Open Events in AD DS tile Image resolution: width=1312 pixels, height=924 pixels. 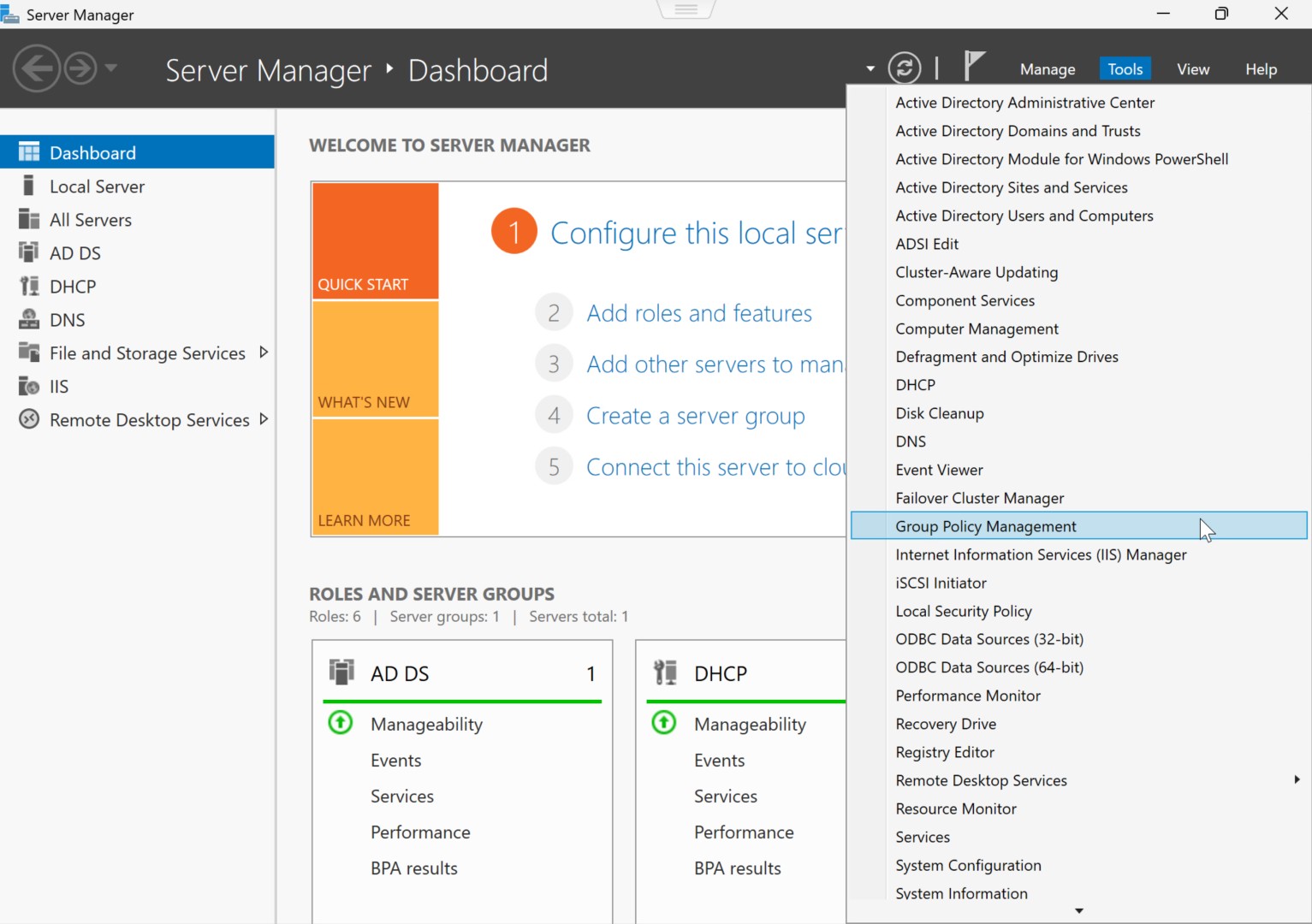click(x=395, y=761)
